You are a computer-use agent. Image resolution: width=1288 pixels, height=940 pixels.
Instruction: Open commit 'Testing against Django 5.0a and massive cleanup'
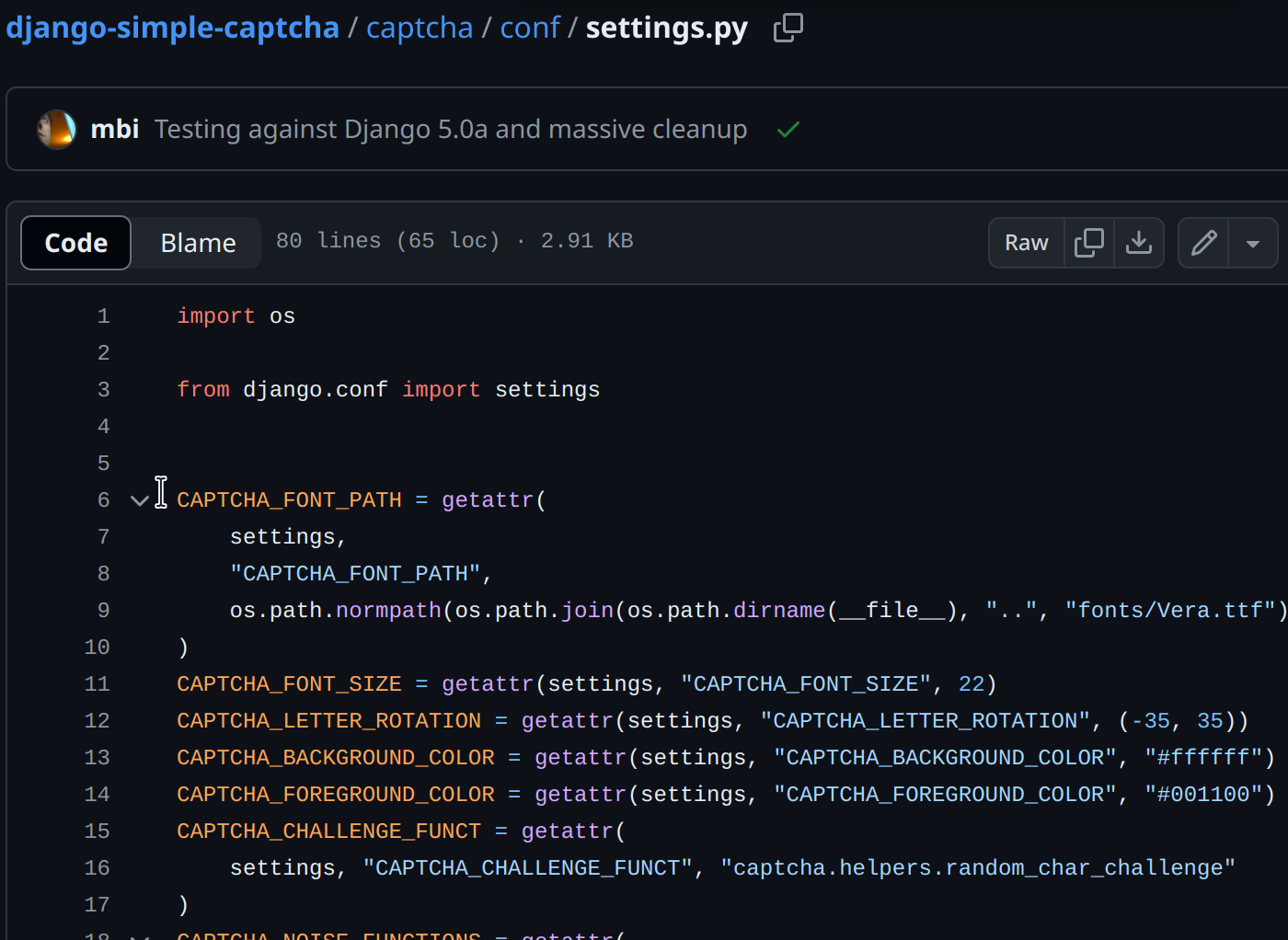pos(451,130)
